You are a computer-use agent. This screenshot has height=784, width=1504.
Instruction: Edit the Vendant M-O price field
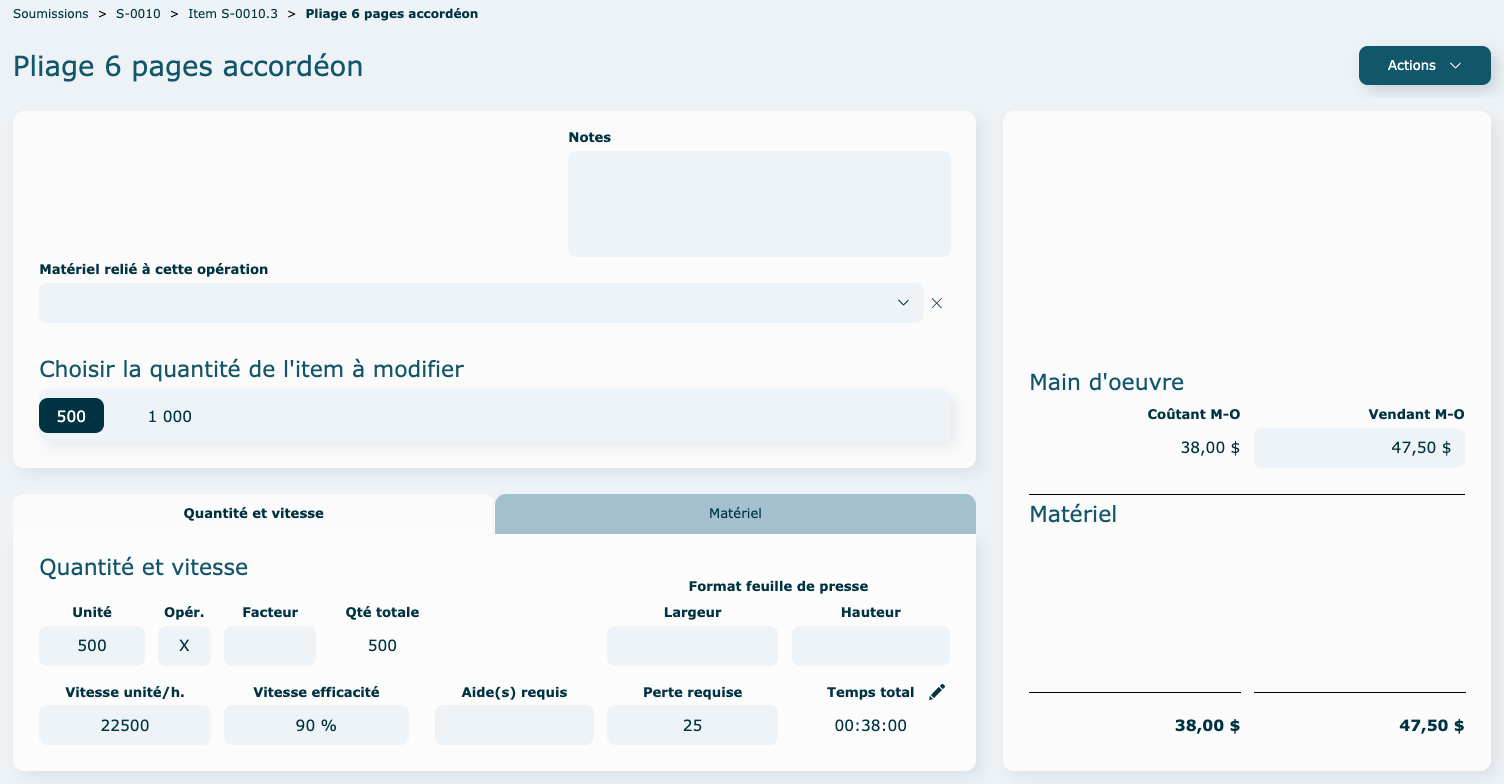[1359, 448]
